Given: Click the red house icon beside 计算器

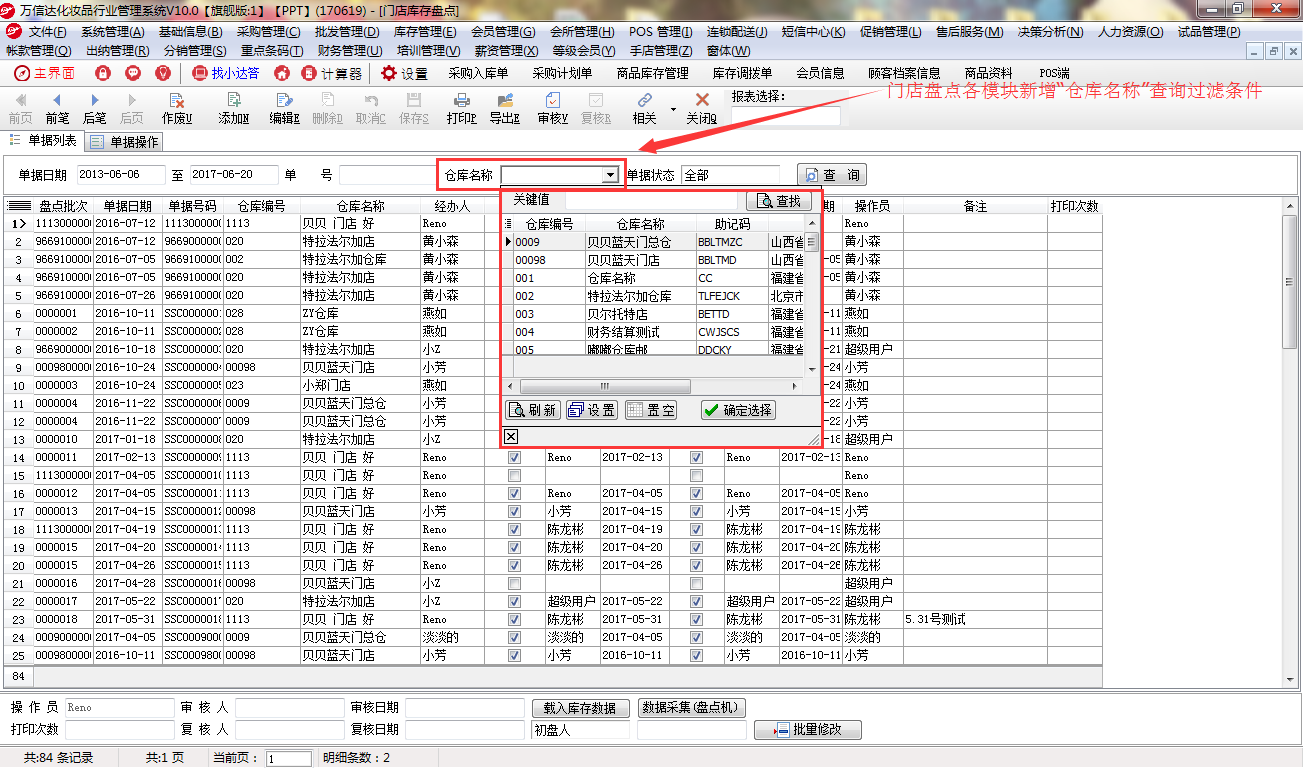Looking at the screenshot, I should tap(282, 73).
